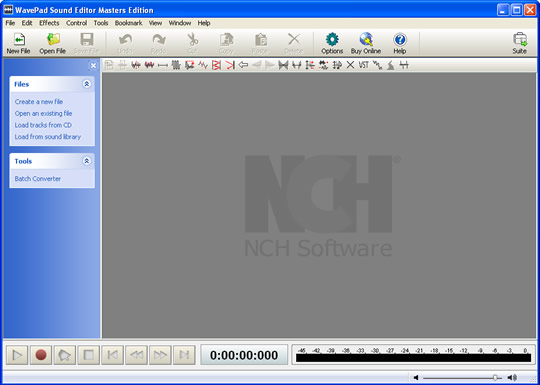Click the Paste clipboard icon
This screenshot has width=540, height=385.
tap(260, 39)
